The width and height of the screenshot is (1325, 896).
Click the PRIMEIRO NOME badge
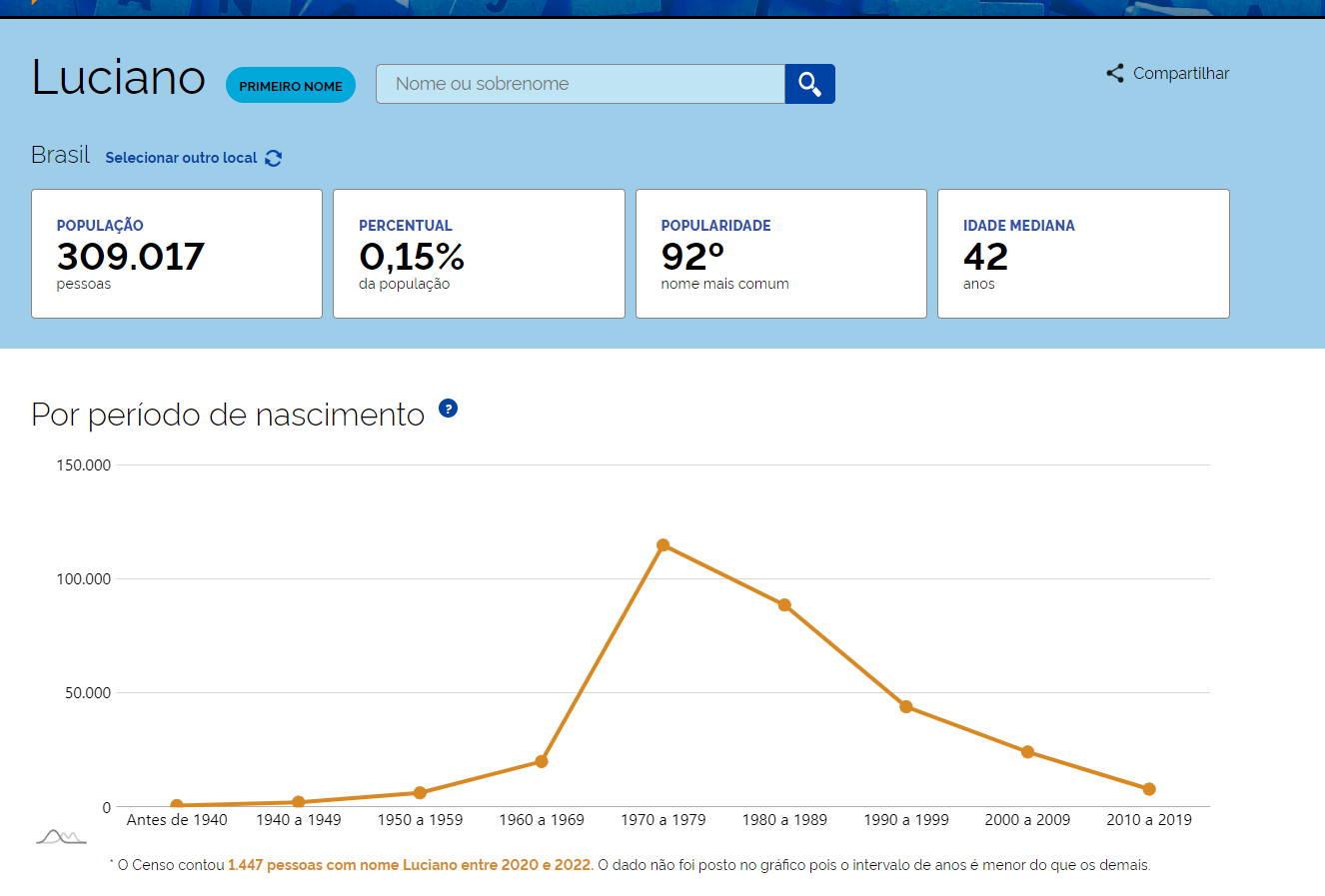291,86
